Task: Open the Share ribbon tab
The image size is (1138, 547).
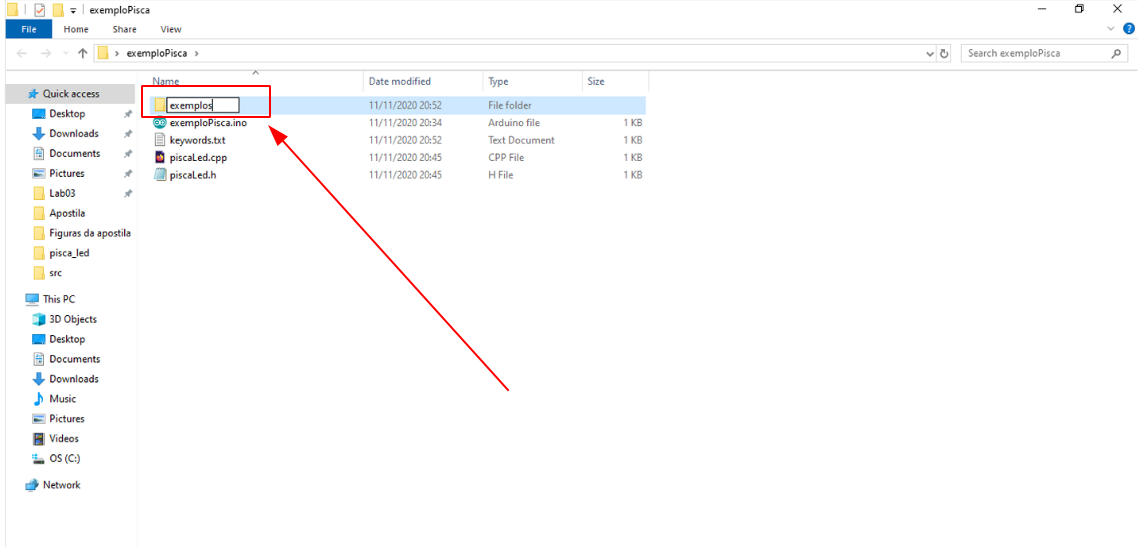Action: pos(124,29)
